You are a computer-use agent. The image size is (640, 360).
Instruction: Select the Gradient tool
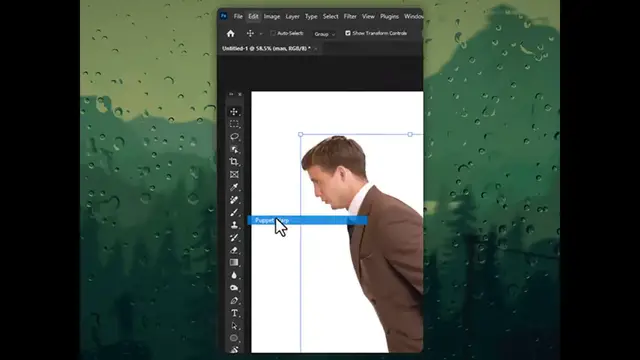click(234, 262)
